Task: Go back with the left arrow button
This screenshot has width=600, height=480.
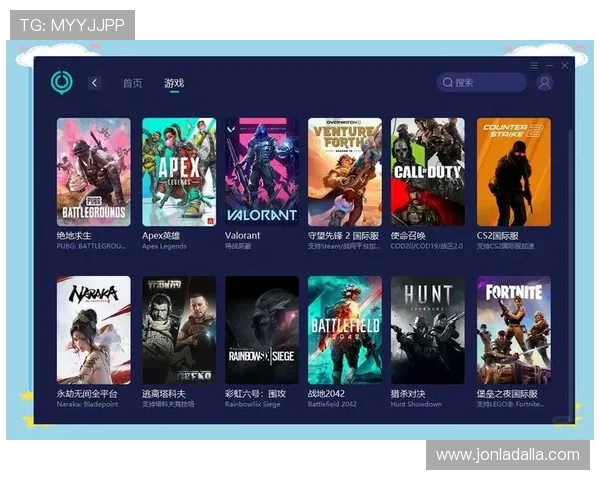Action: [x=95, y=83]
